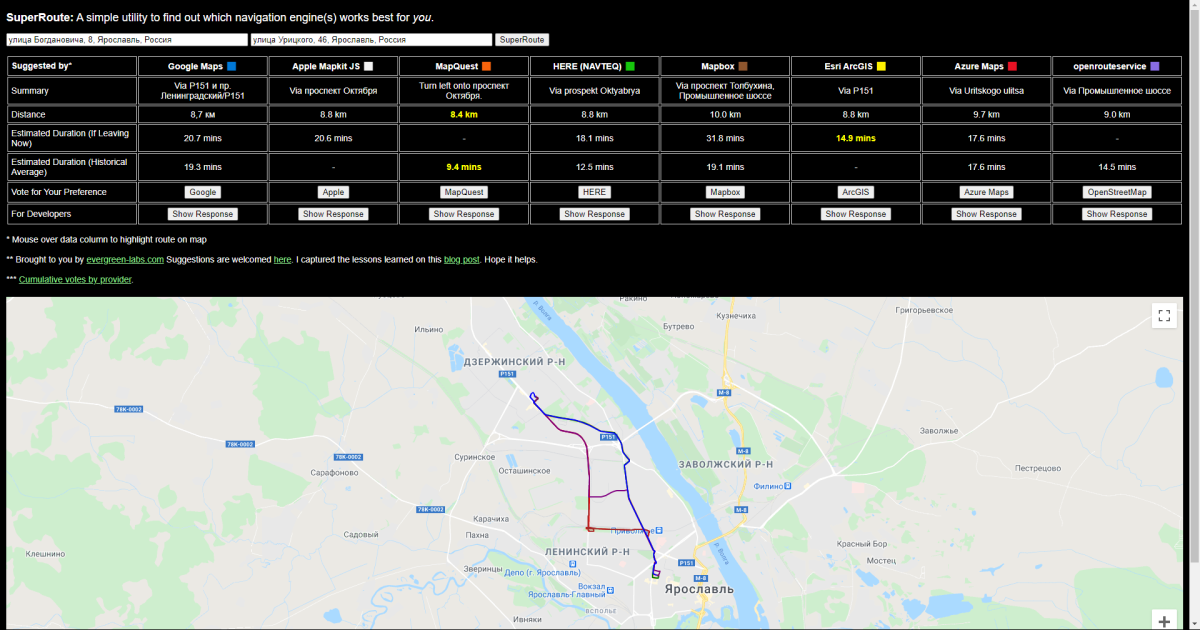This screenshot has width=1200, height=630.
Task: Click the ЗАВОЛЖСКИЙ Р-Н district label on map
Action: pos(726,465)
